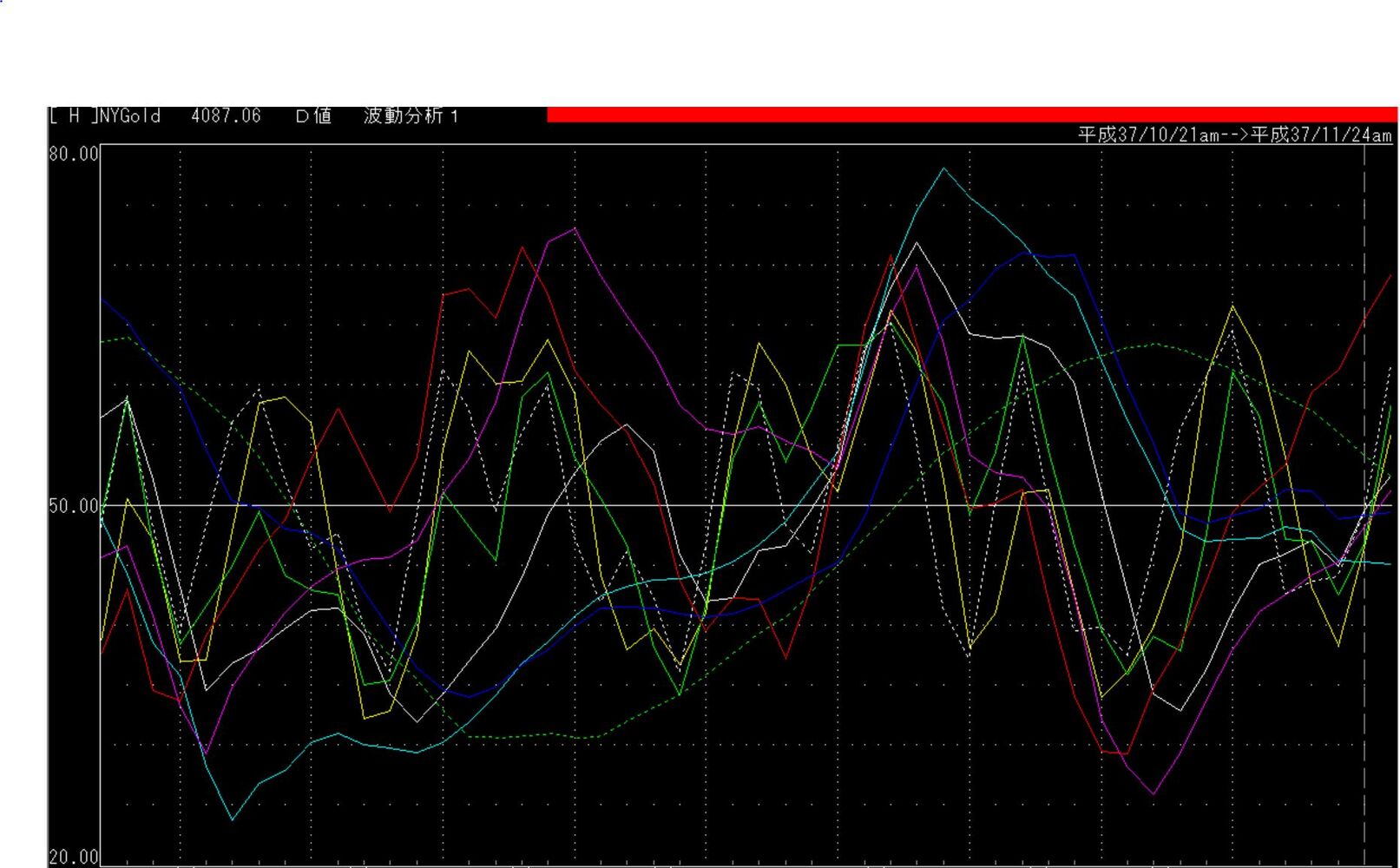Click the 20.00 axis label

click(74, 858)
